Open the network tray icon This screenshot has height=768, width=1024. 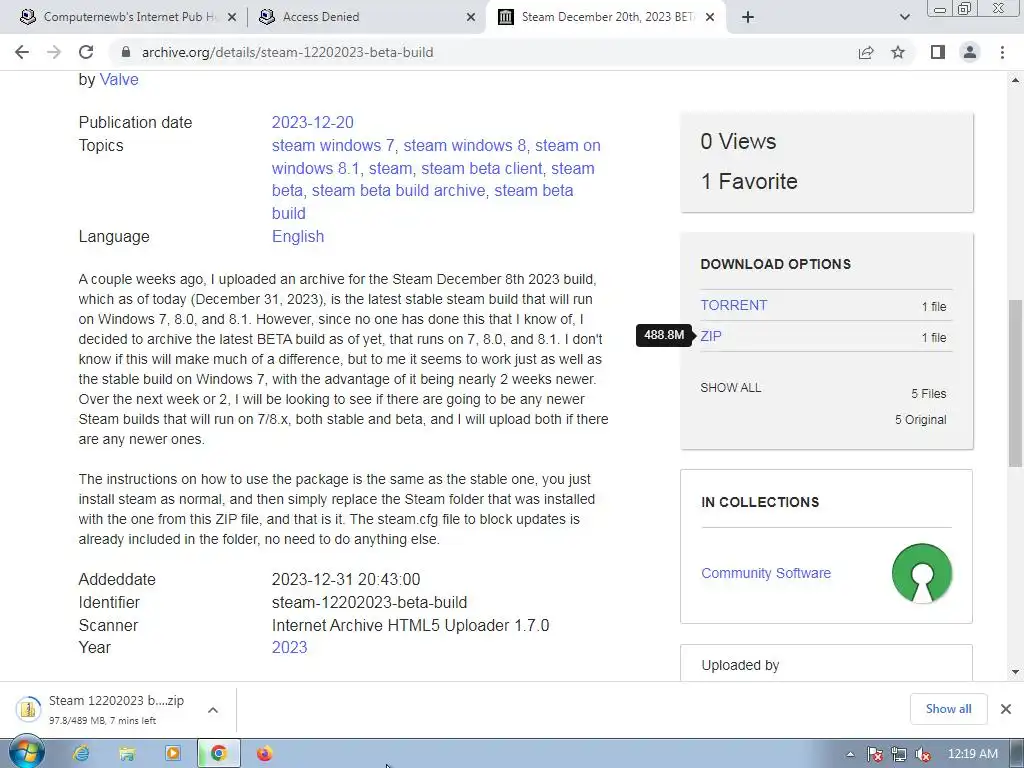point(899,754)
